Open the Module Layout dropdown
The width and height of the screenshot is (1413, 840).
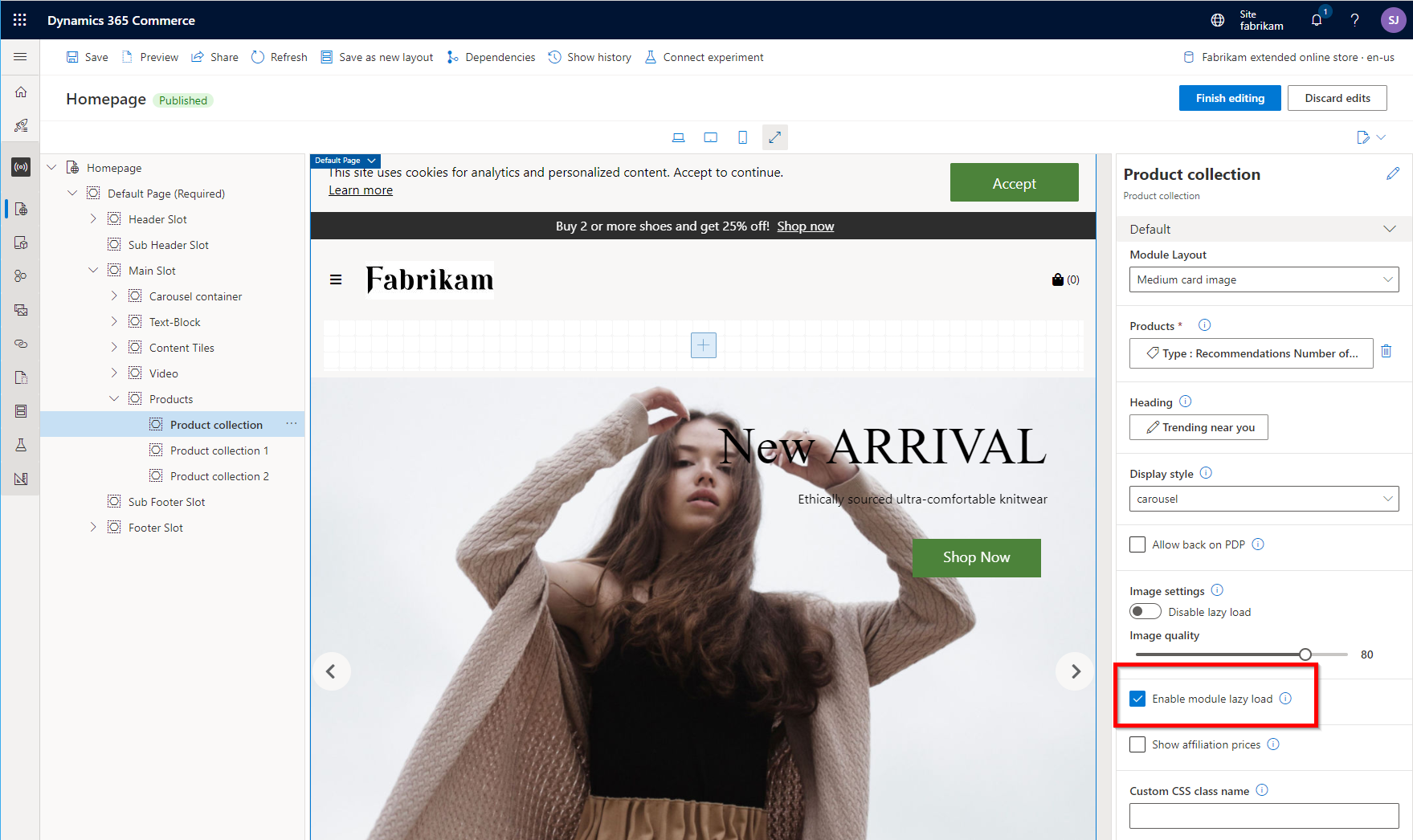point(1263,279)
